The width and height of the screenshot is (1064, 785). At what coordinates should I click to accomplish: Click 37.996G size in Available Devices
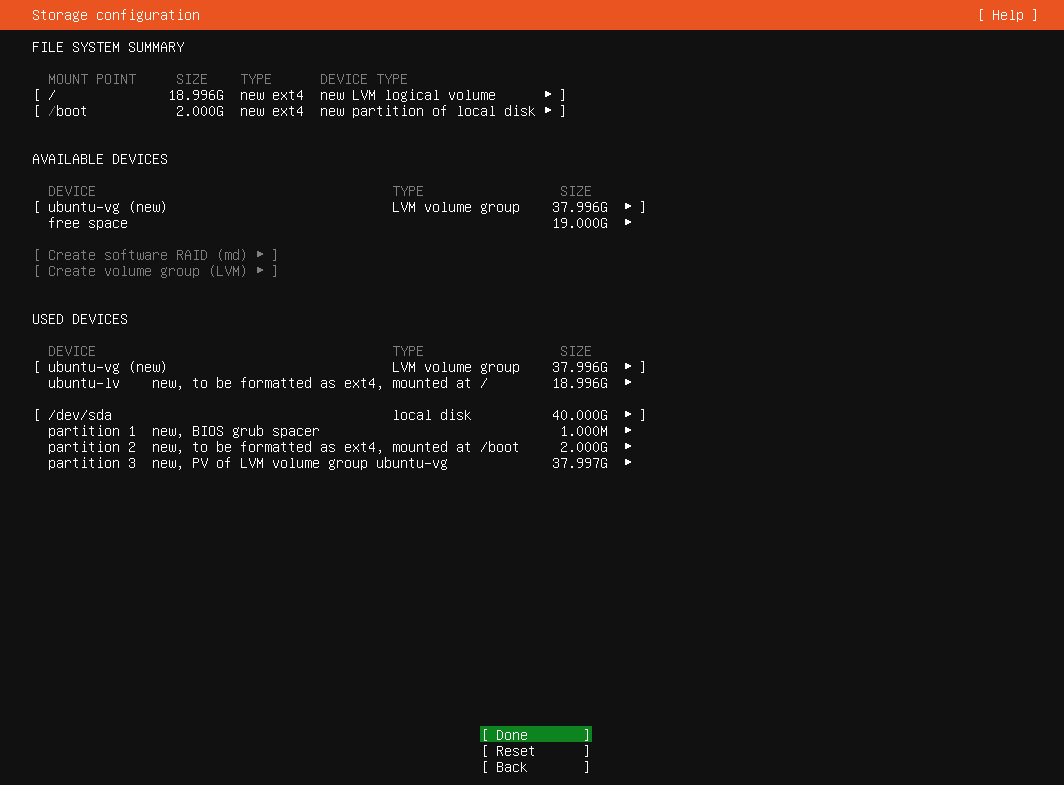580,207
